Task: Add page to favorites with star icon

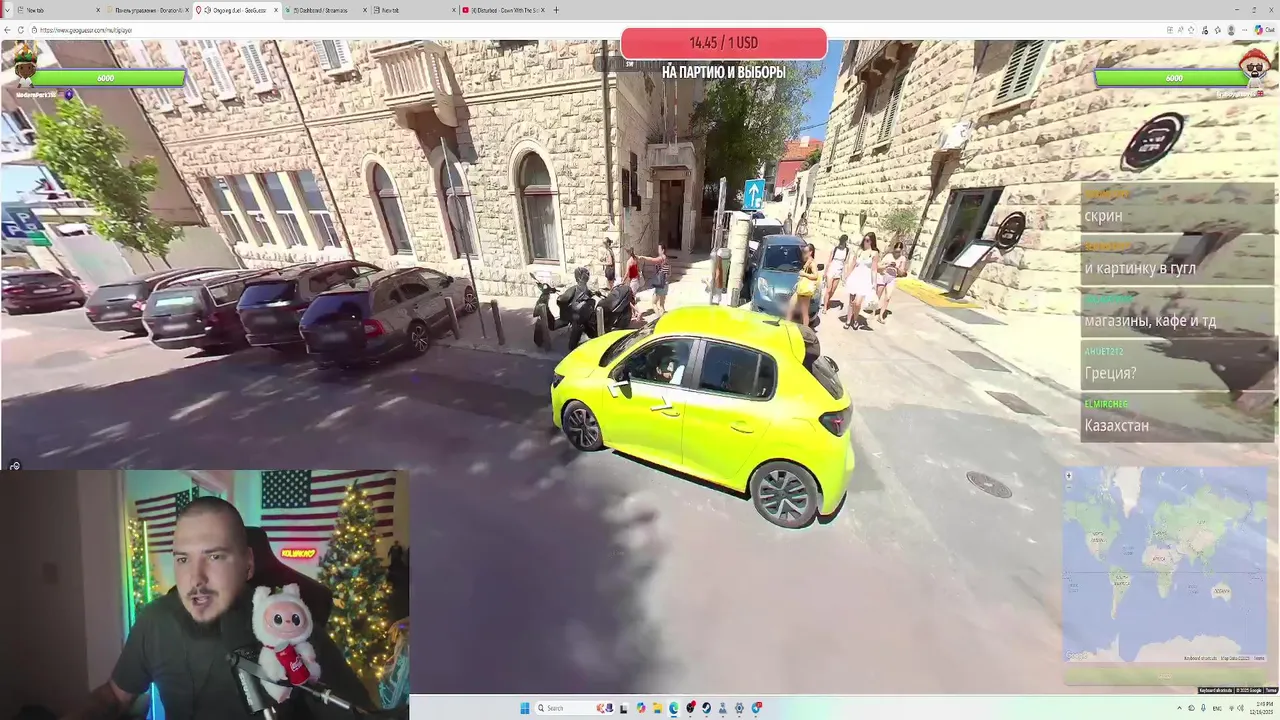Action: tap(1191, 30)
